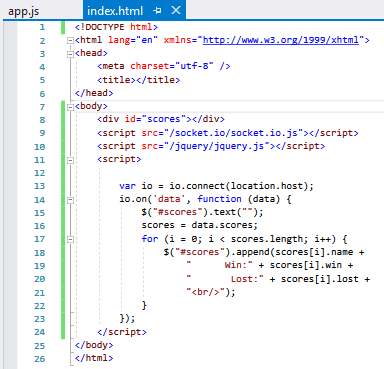Collapse the script block on line 11

[x=70, y=160]
